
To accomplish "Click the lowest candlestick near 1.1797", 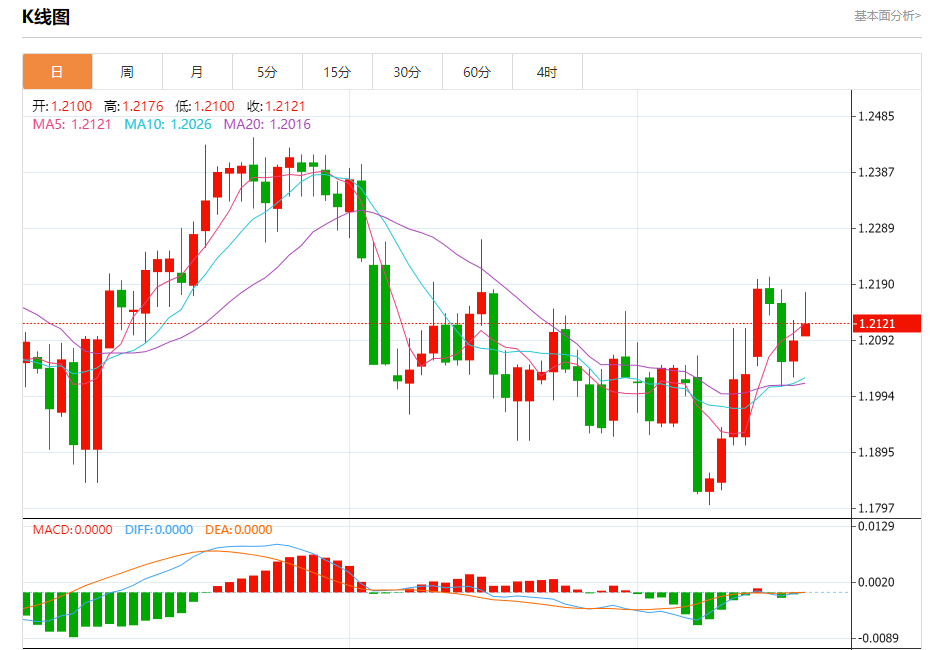I will 709,485.
